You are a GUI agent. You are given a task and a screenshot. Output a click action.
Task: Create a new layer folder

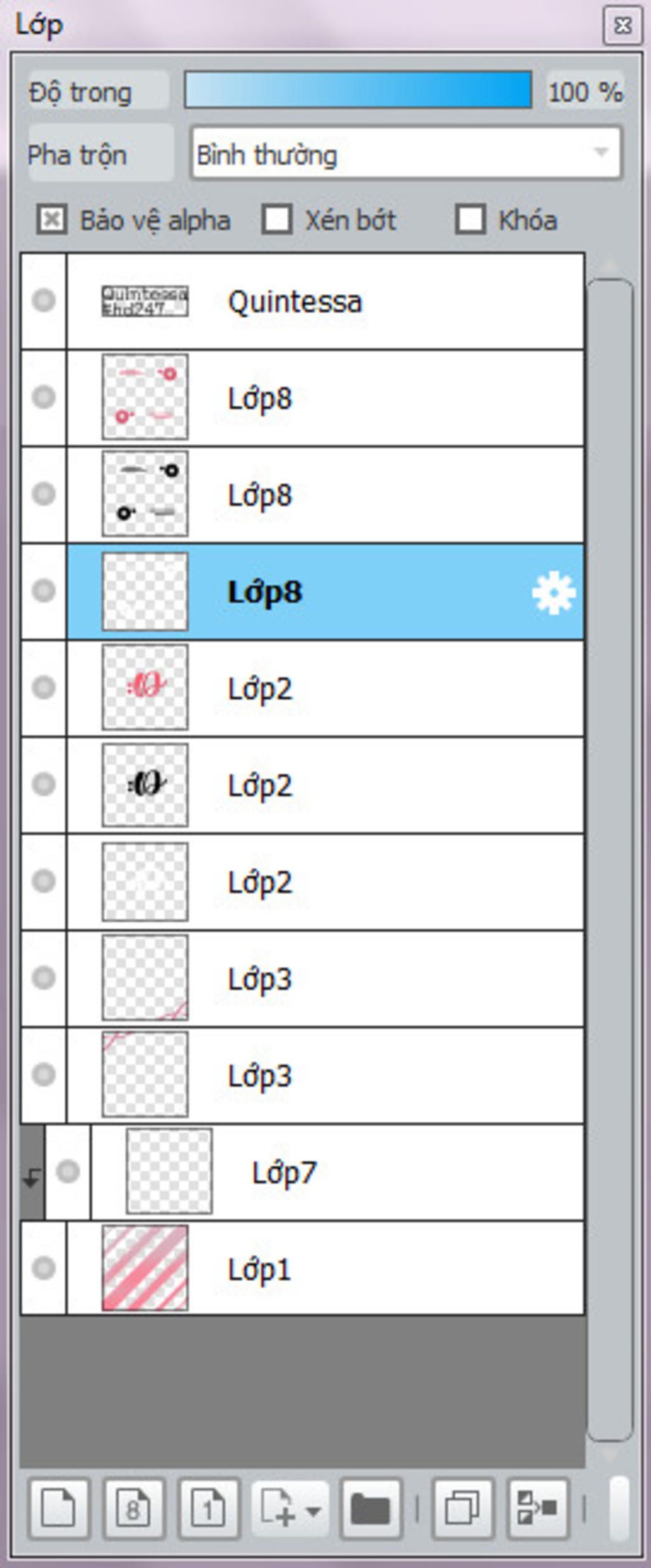coord(371,1508)
